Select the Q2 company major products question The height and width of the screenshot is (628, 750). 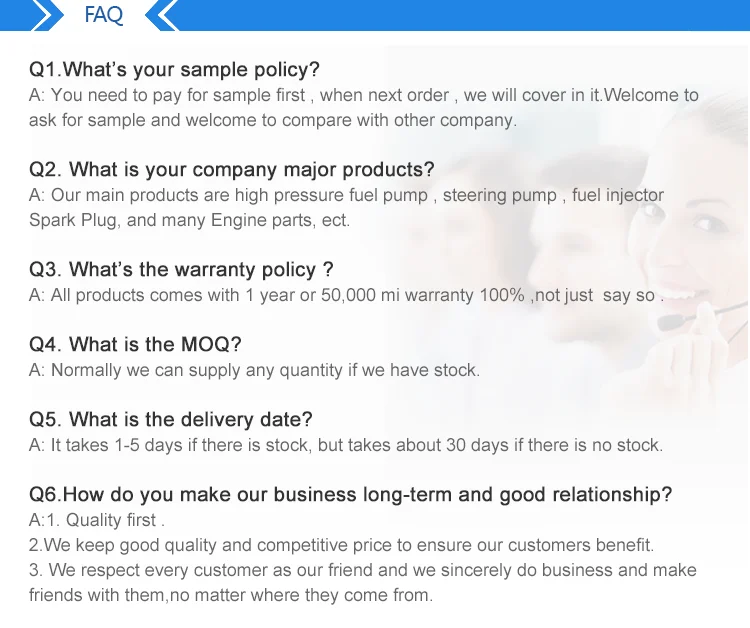pyautogui.click(x=232, y=169)
